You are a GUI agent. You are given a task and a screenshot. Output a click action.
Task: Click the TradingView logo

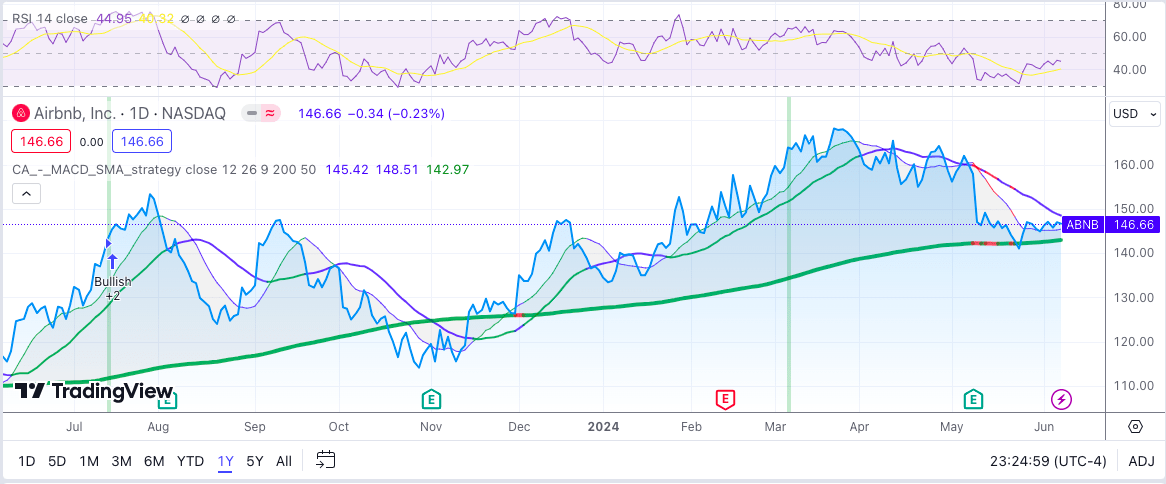94,391
